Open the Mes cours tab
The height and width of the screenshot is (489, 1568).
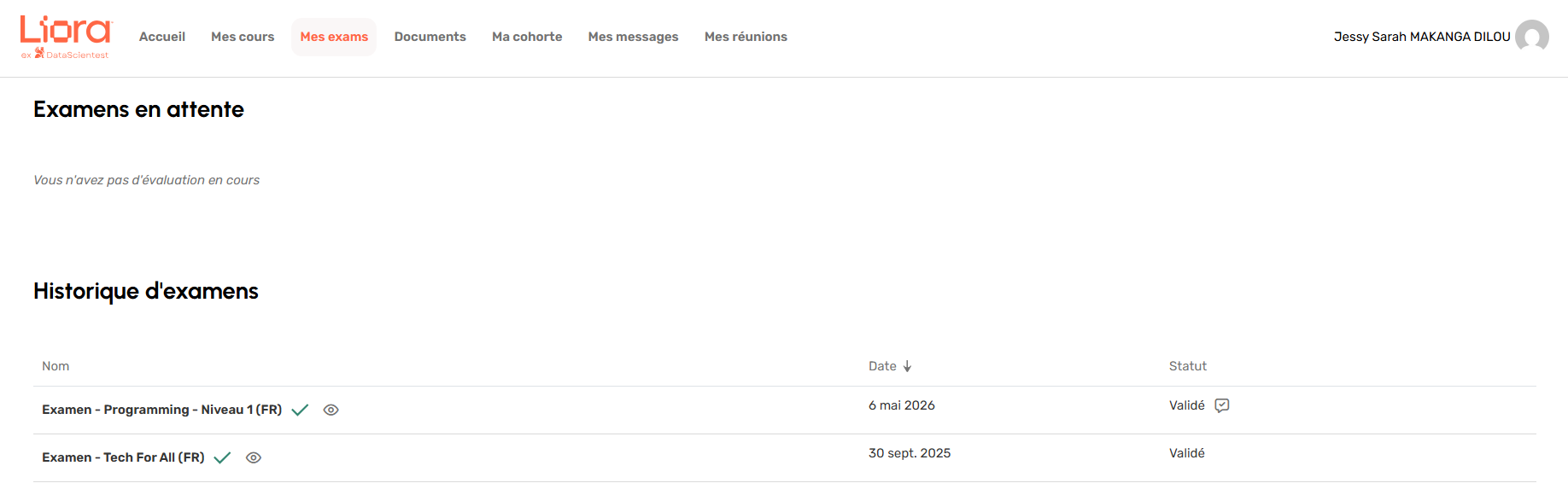[243, 37]
